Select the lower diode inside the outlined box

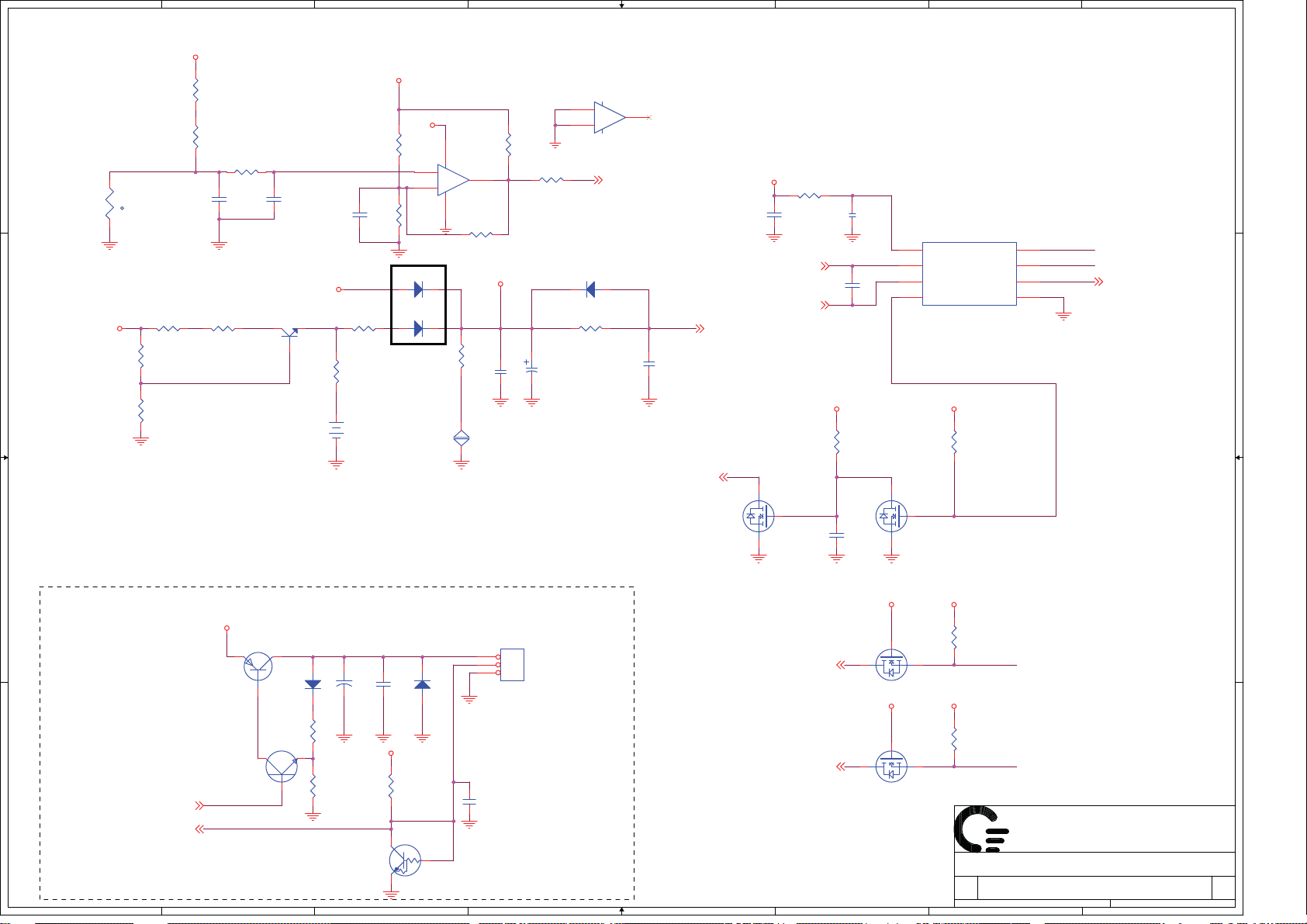click(418, 329)
